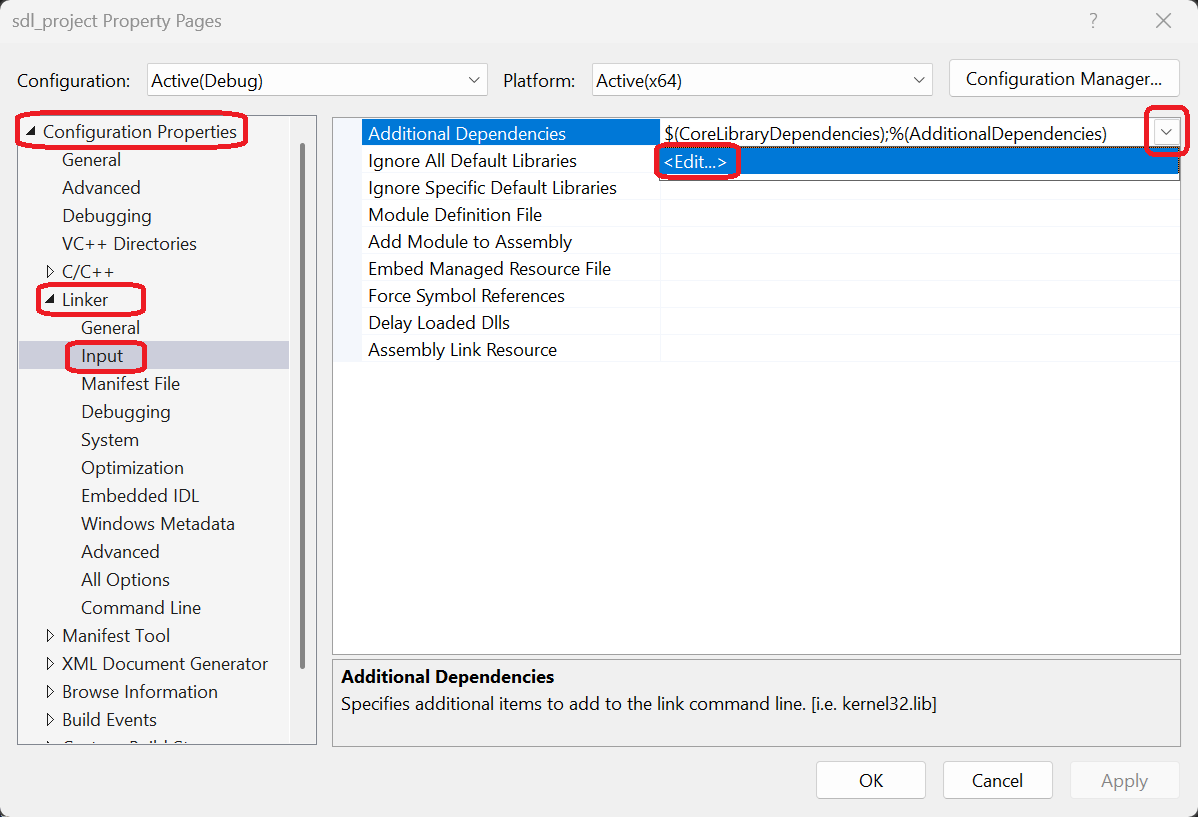Select the Ignore Specific Default Libraries property

[x=492, y=188]
